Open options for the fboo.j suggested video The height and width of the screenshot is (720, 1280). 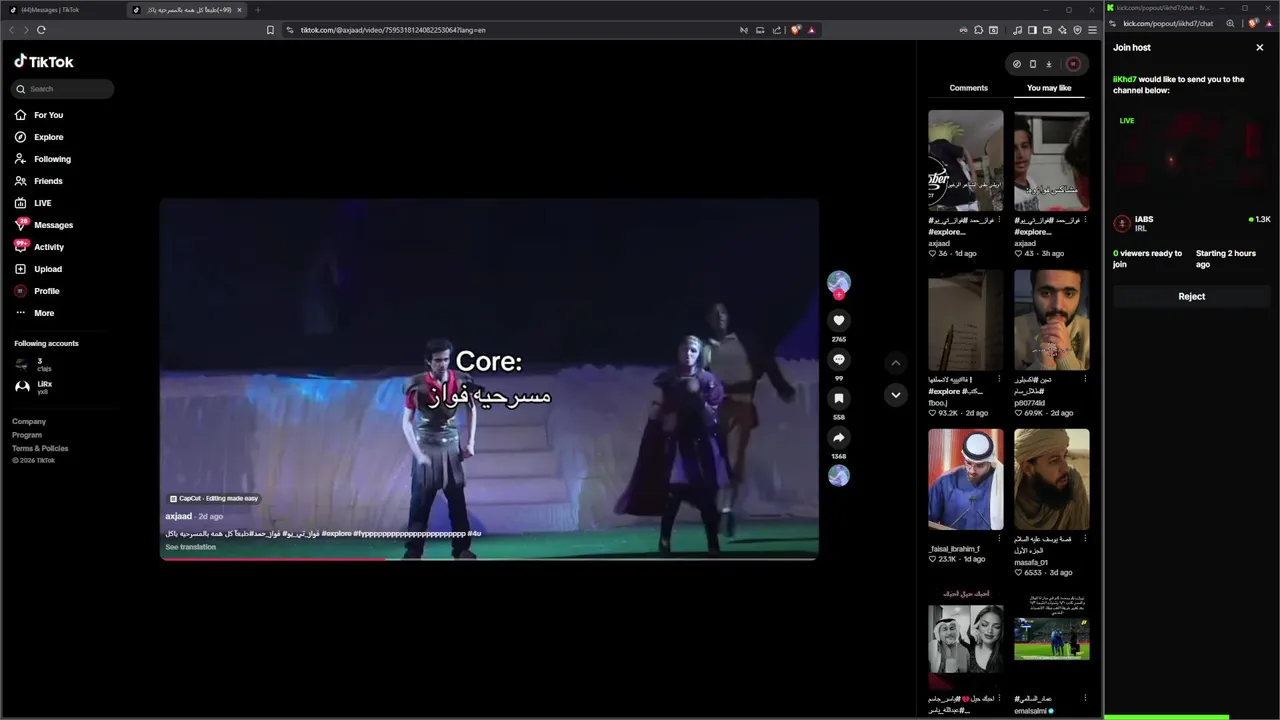click(x=999, y=379)
